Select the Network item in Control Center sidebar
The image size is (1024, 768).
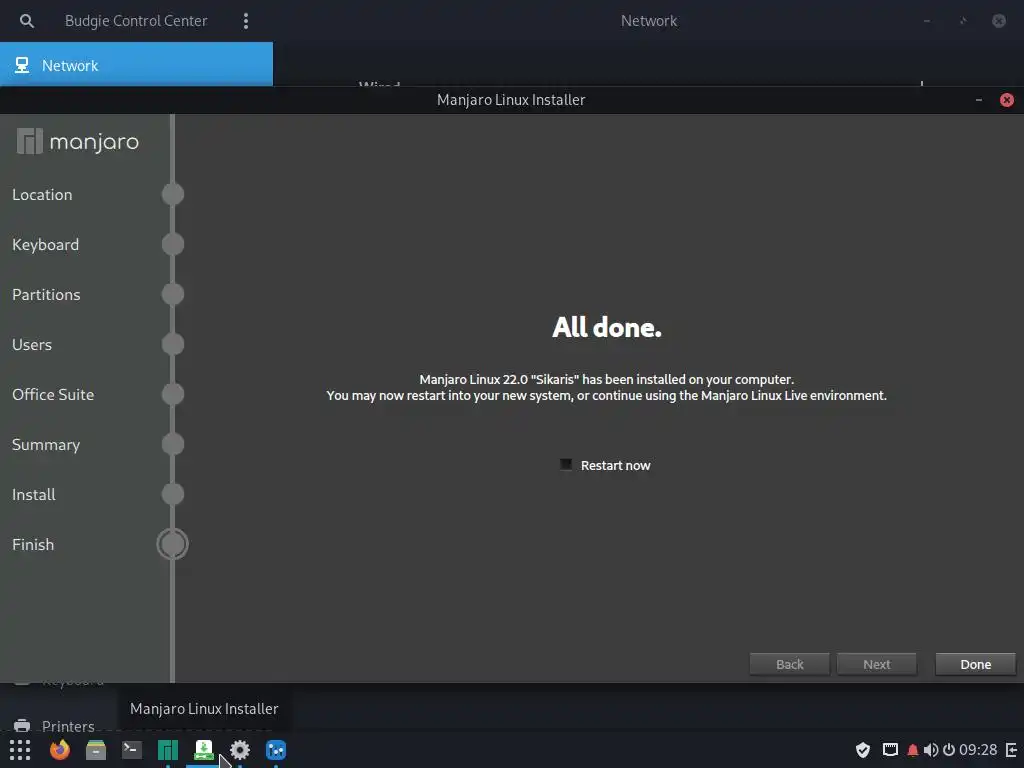click(x=136, y=65)
